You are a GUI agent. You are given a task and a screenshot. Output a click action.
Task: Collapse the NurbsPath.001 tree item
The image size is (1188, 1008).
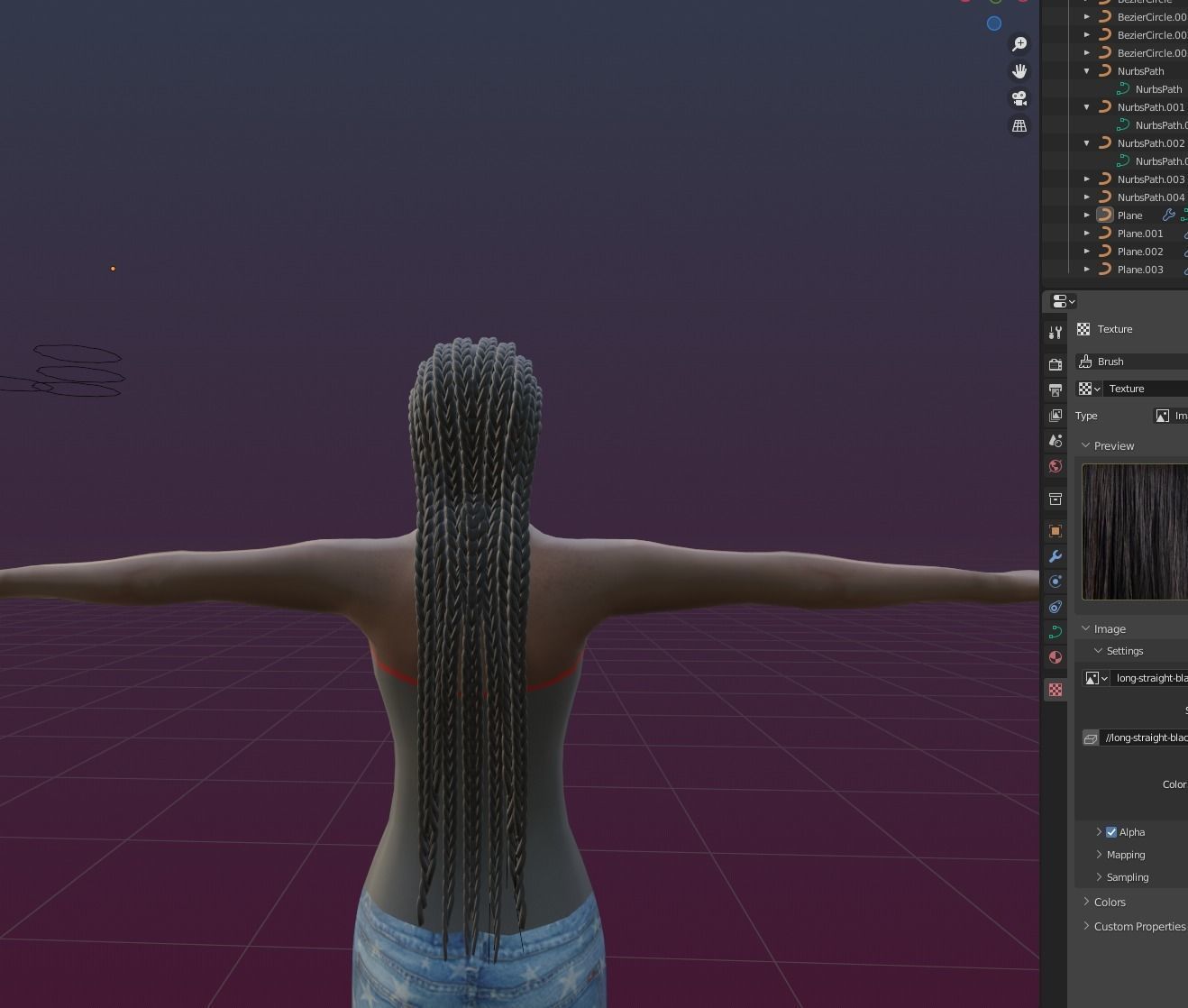1086,106
